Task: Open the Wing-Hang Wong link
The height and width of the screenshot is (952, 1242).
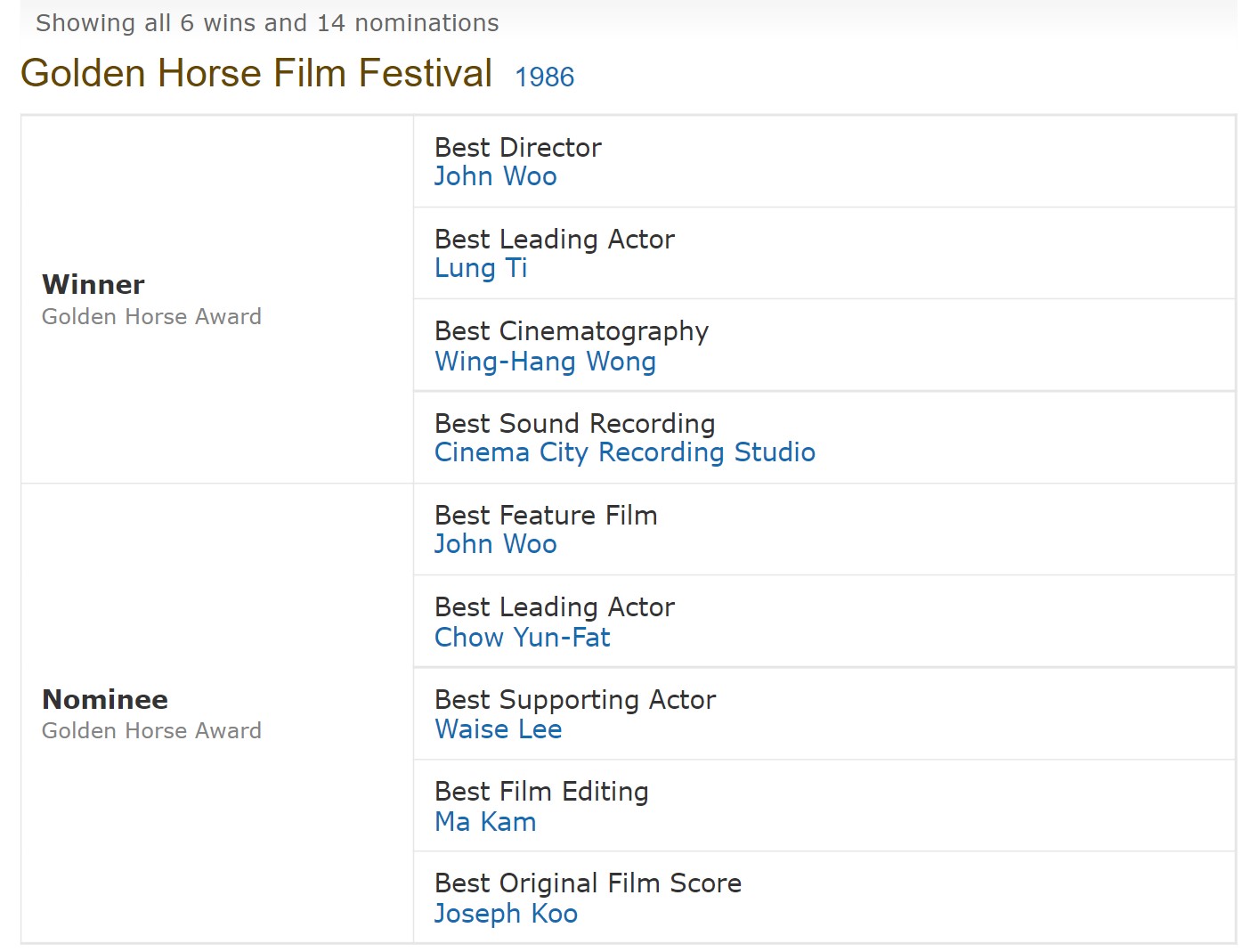Action: click(x=545, y=361)
